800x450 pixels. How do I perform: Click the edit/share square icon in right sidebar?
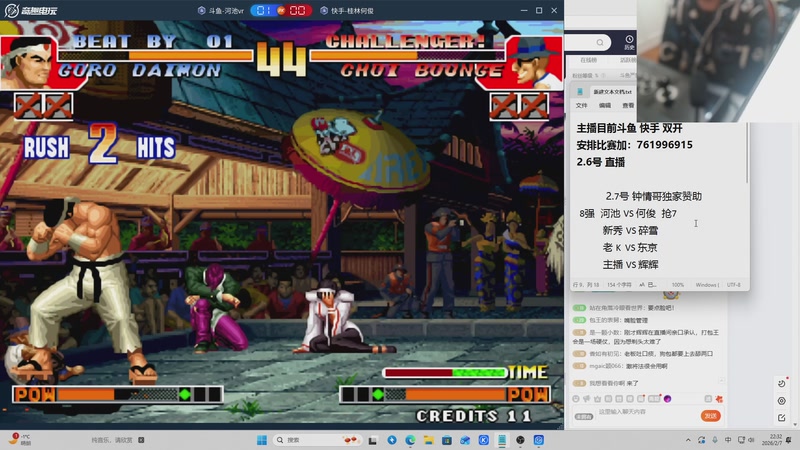coord(782,418)
